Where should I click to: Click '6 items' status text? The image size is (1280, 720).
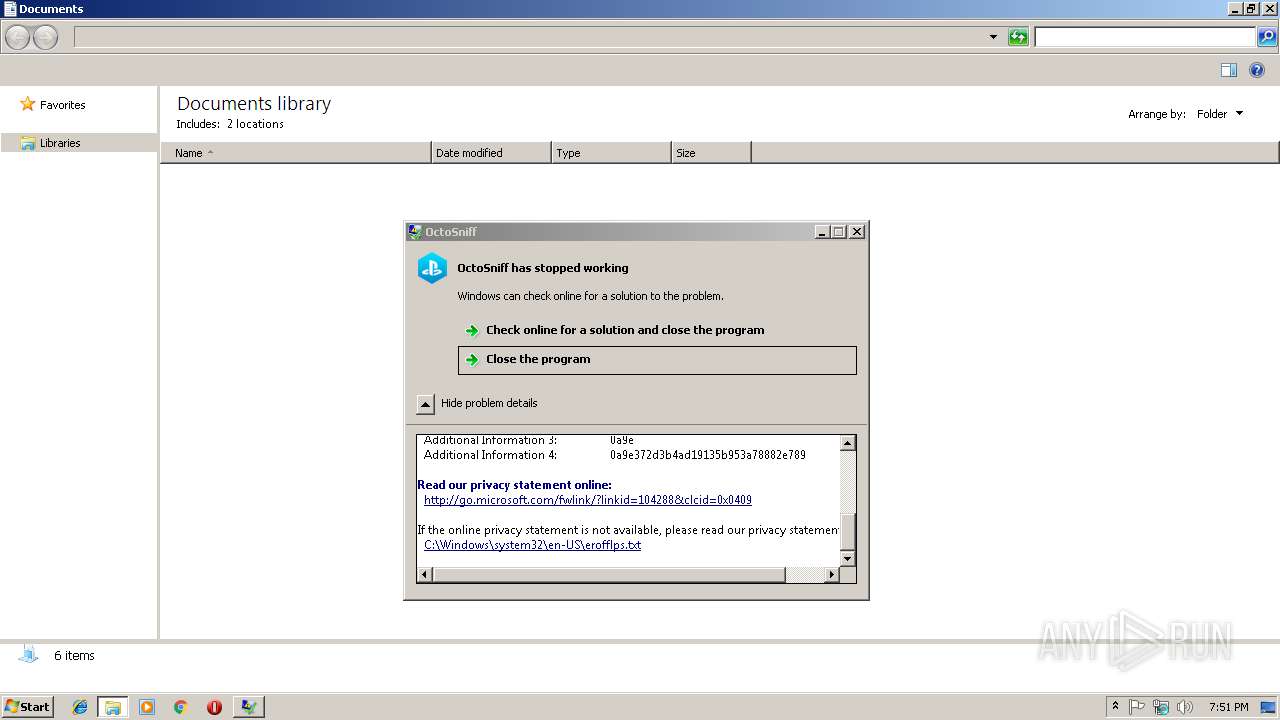coord(74,656)
